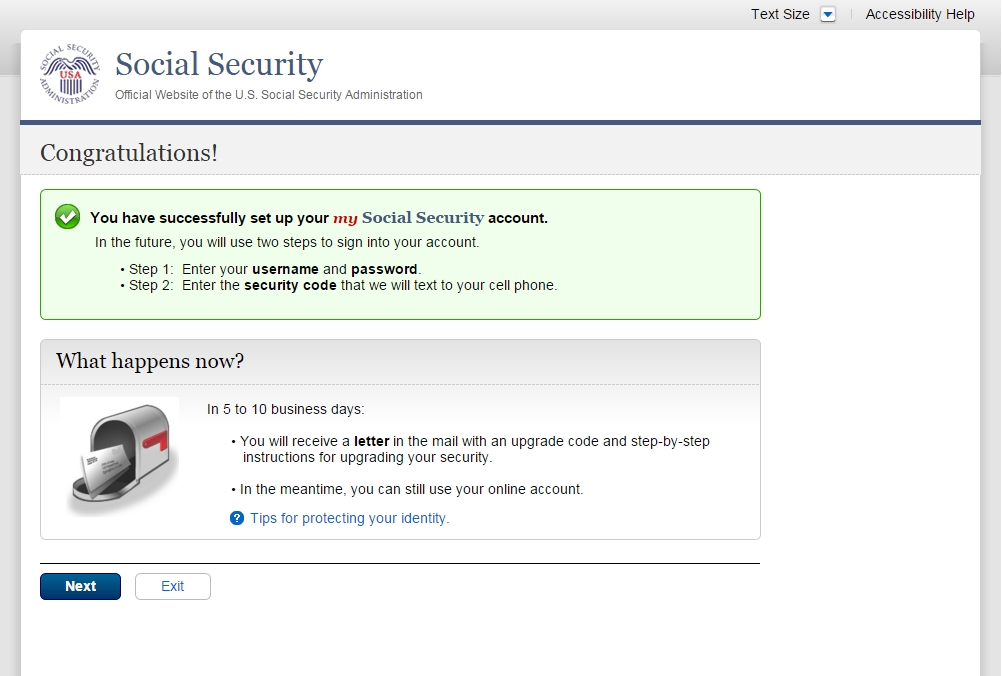1002x676 pixels.
Task: Click the green success checkmark icon
Action: coord(67,216)
